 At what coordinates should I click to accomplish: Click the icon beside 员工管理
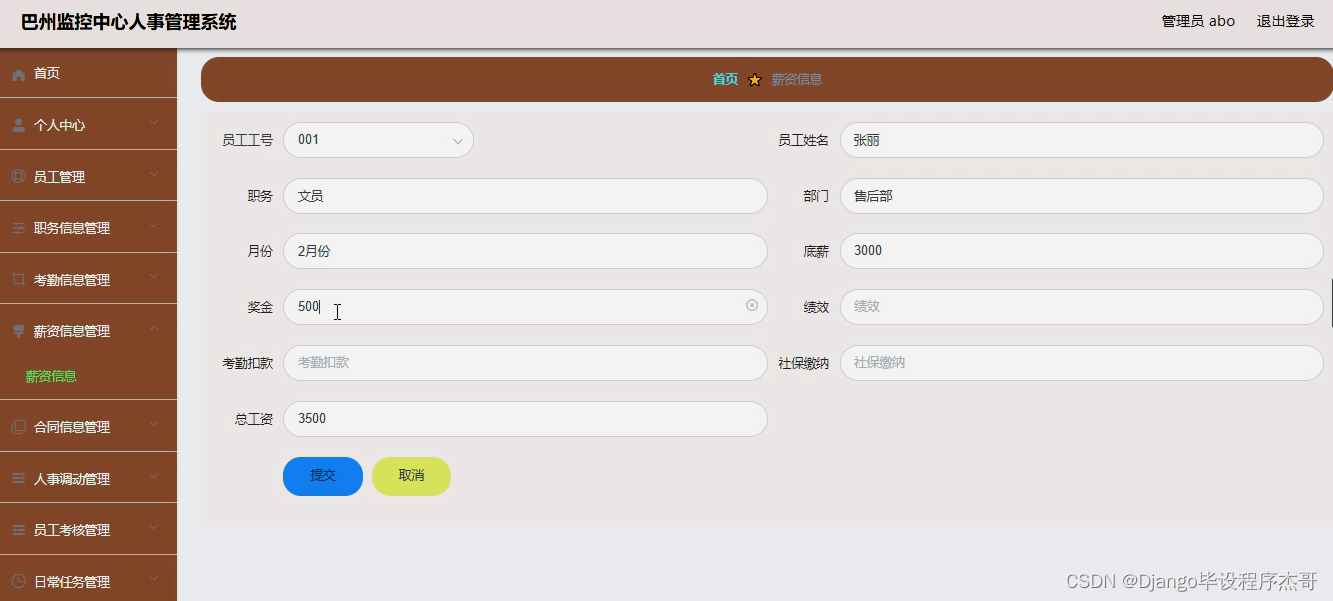tap(18, 177)
